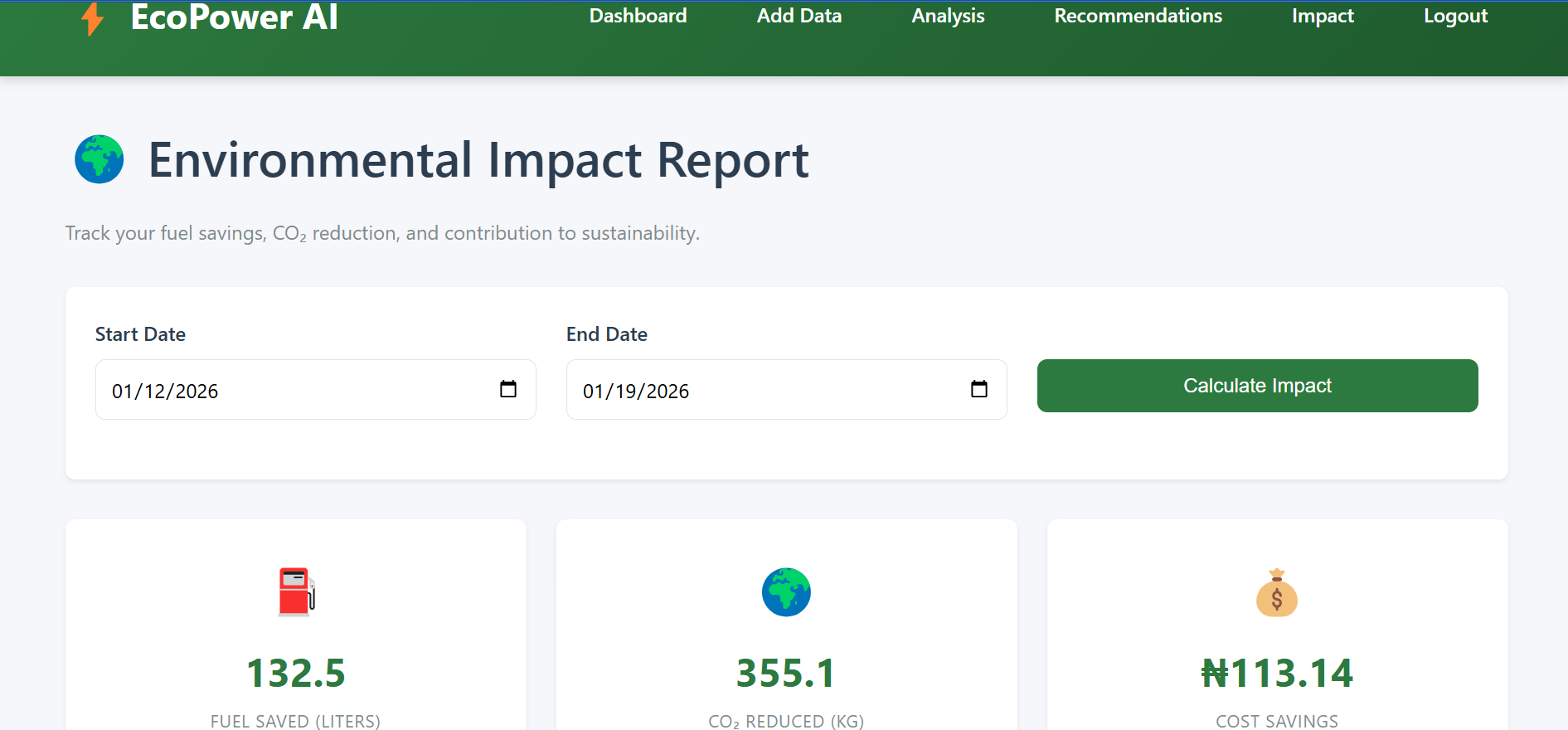The image size is (1568, 730).
Task: Open the Add Data page
Action: 799,16
